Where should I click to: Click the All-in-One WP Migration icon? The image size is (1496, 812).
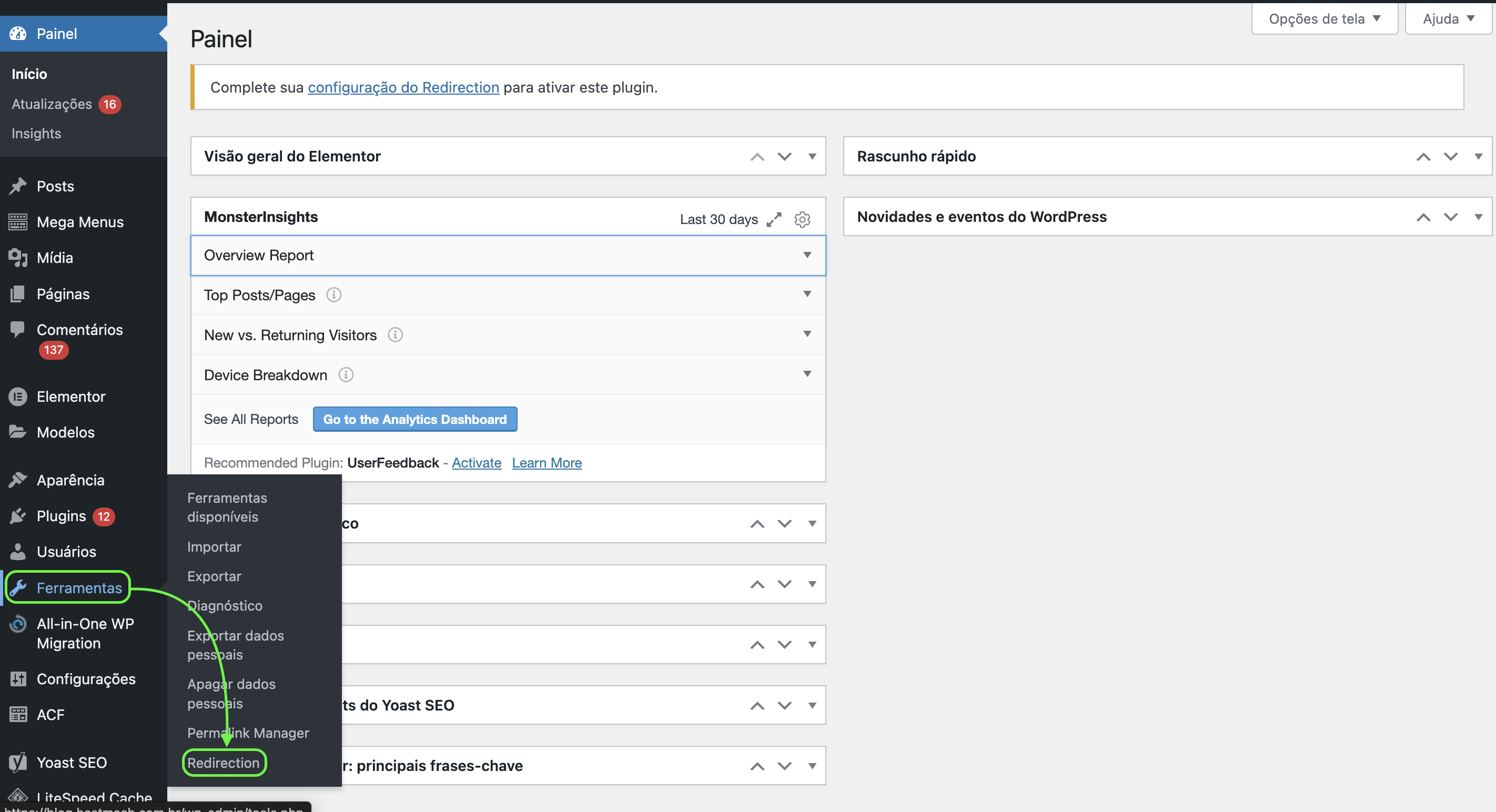tap(18, 624)
